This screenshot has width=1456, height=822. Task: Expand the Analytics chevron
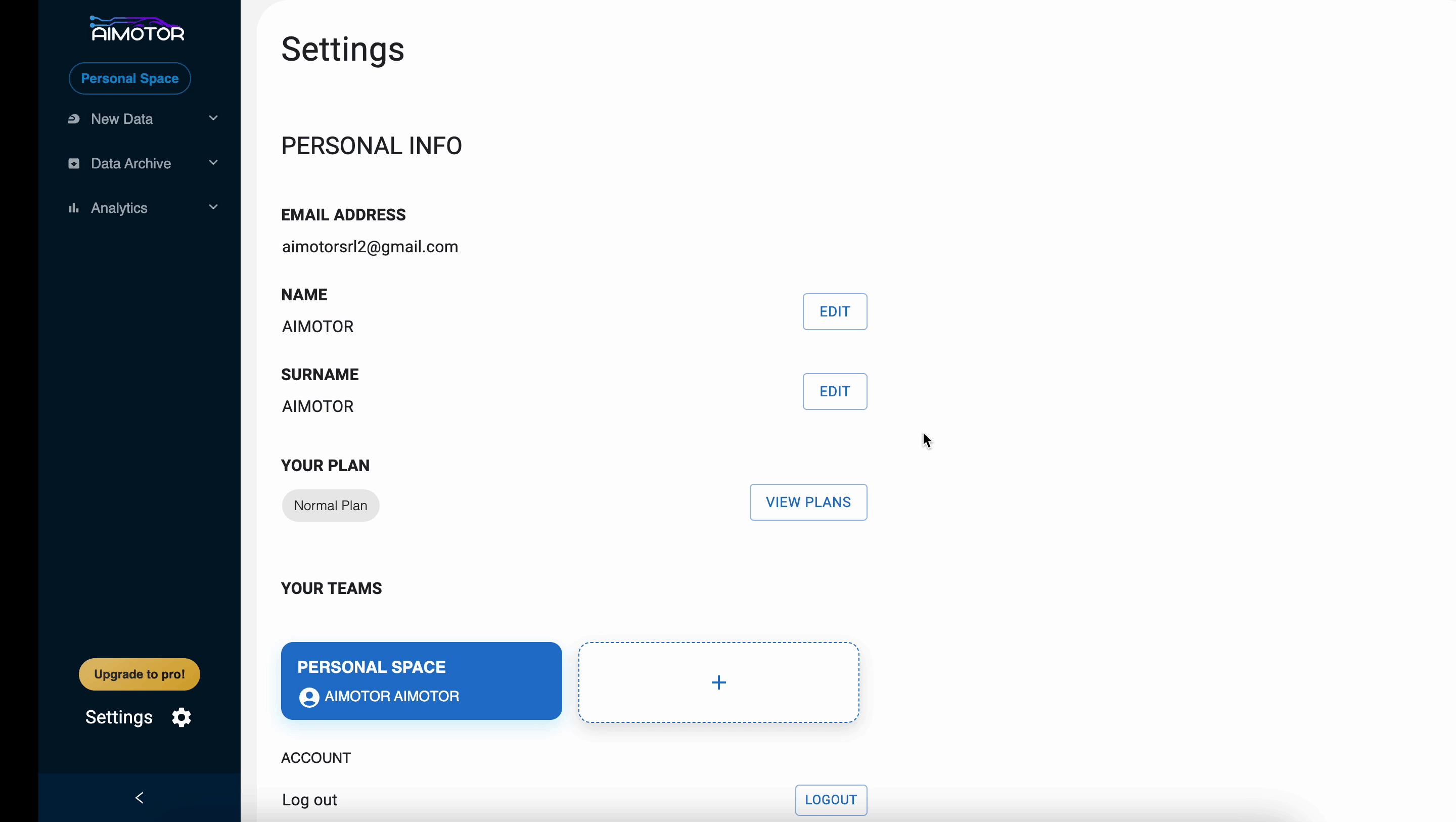click(213, 207)
